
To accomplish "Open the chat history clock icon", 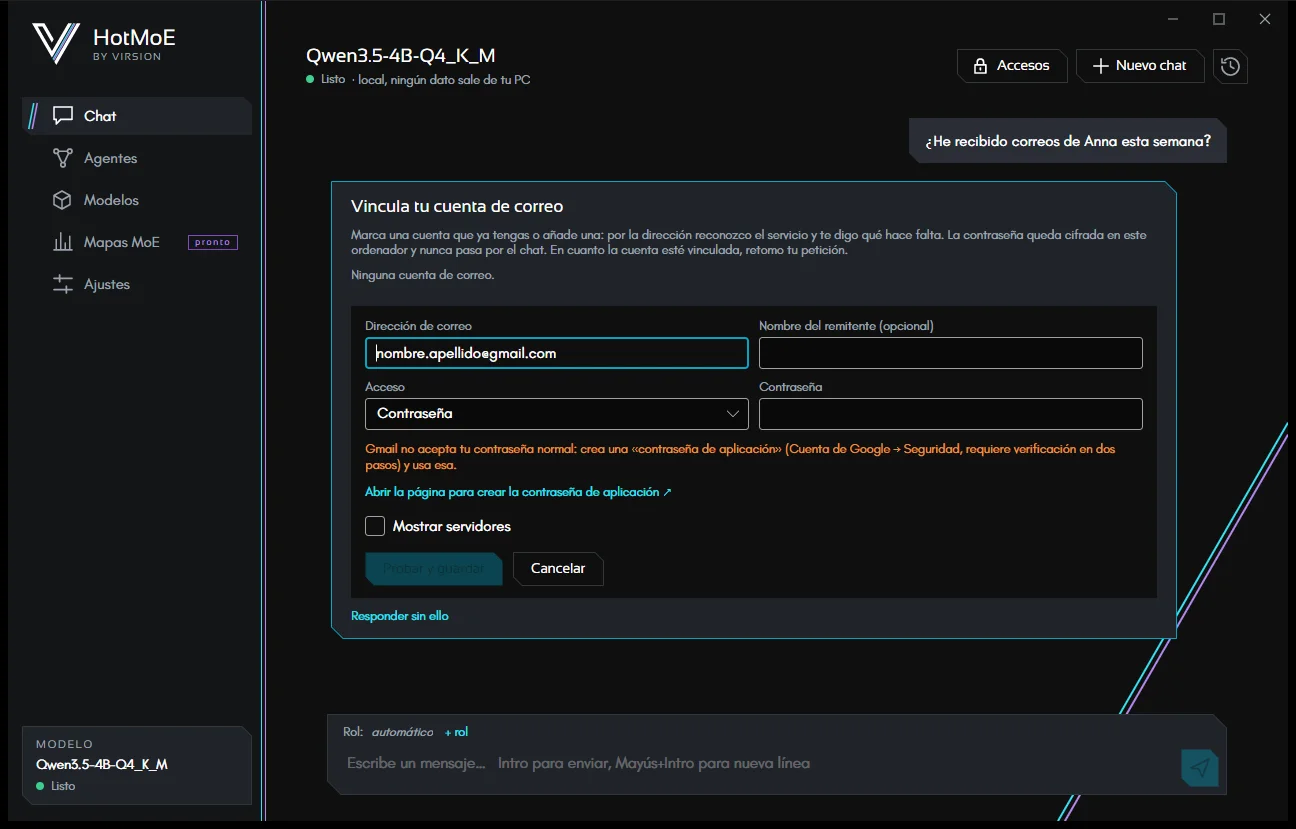I will (1230, 66).
